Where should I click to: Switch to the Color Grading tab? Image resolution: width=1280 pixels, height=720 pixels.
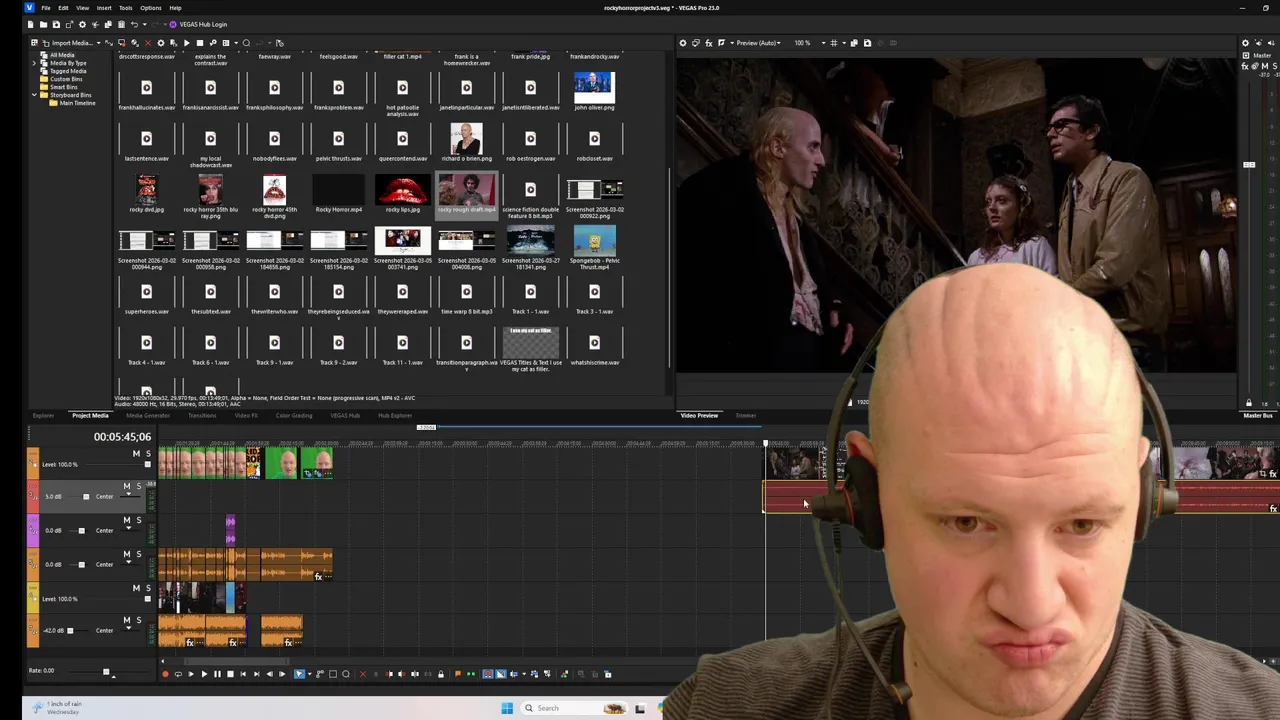(294, 415)
